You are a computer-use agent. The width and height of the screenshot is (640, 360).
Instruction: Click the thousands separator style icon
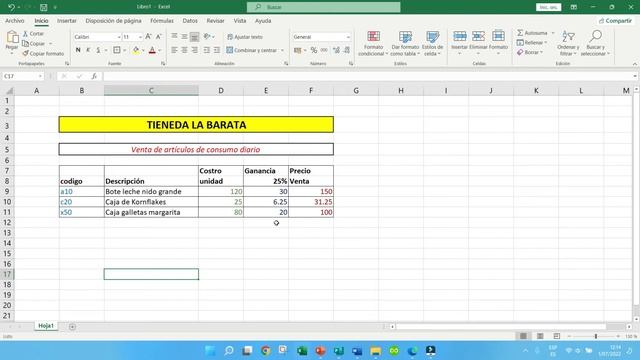324,50
